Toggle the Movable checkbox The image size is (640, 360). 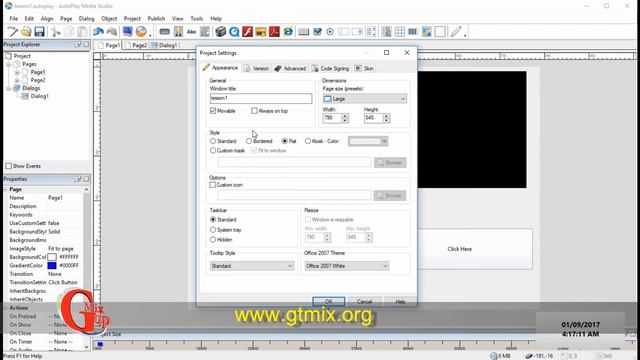(x=213, y=111)
